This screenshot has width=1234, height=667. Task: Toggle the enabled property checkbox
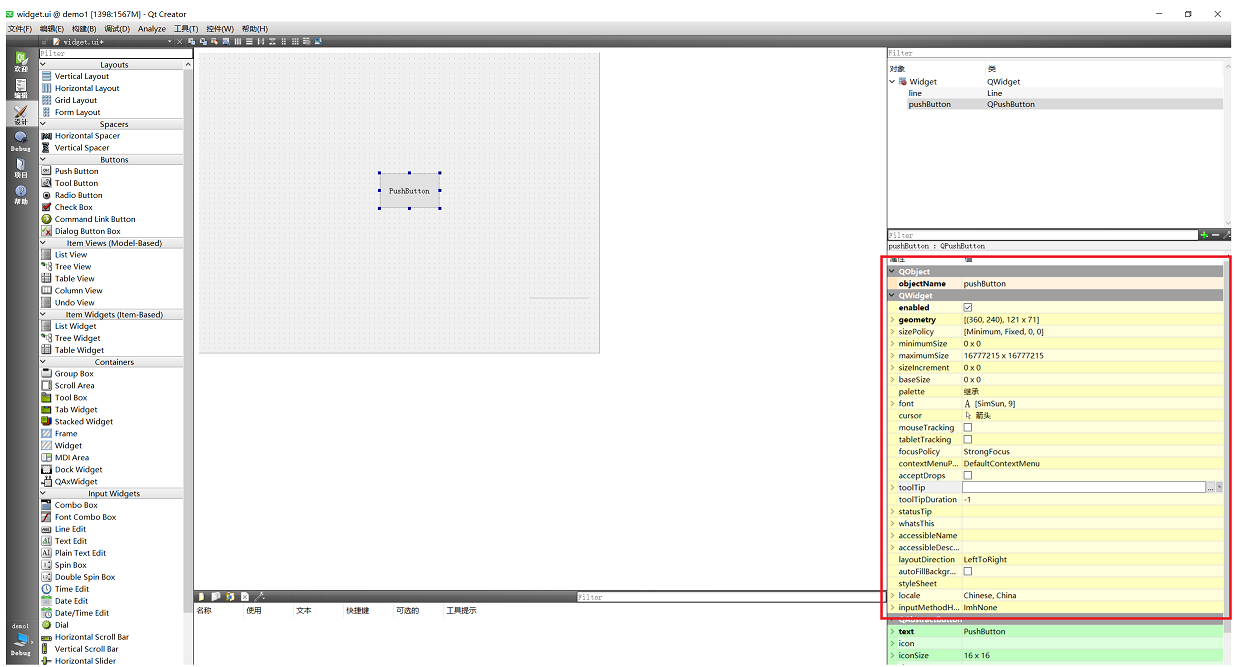[x=967, y=307]
